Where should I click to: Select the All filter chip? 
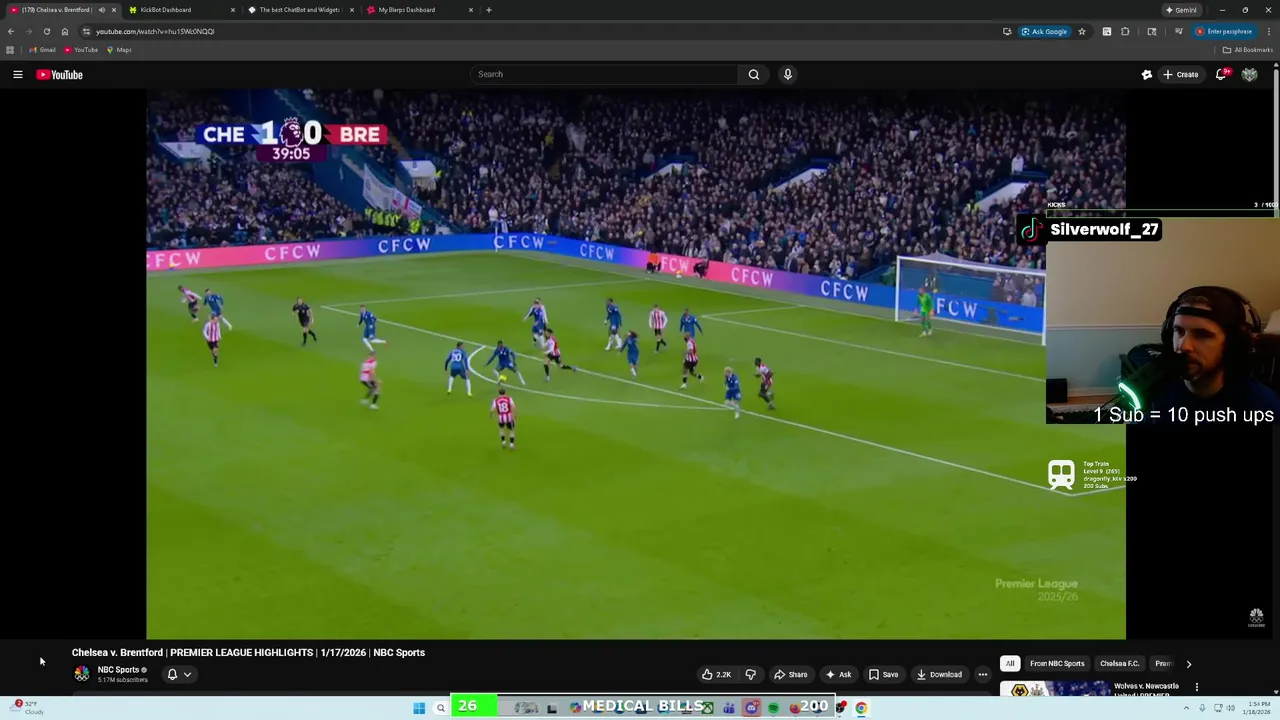[x=1010, y=663]
